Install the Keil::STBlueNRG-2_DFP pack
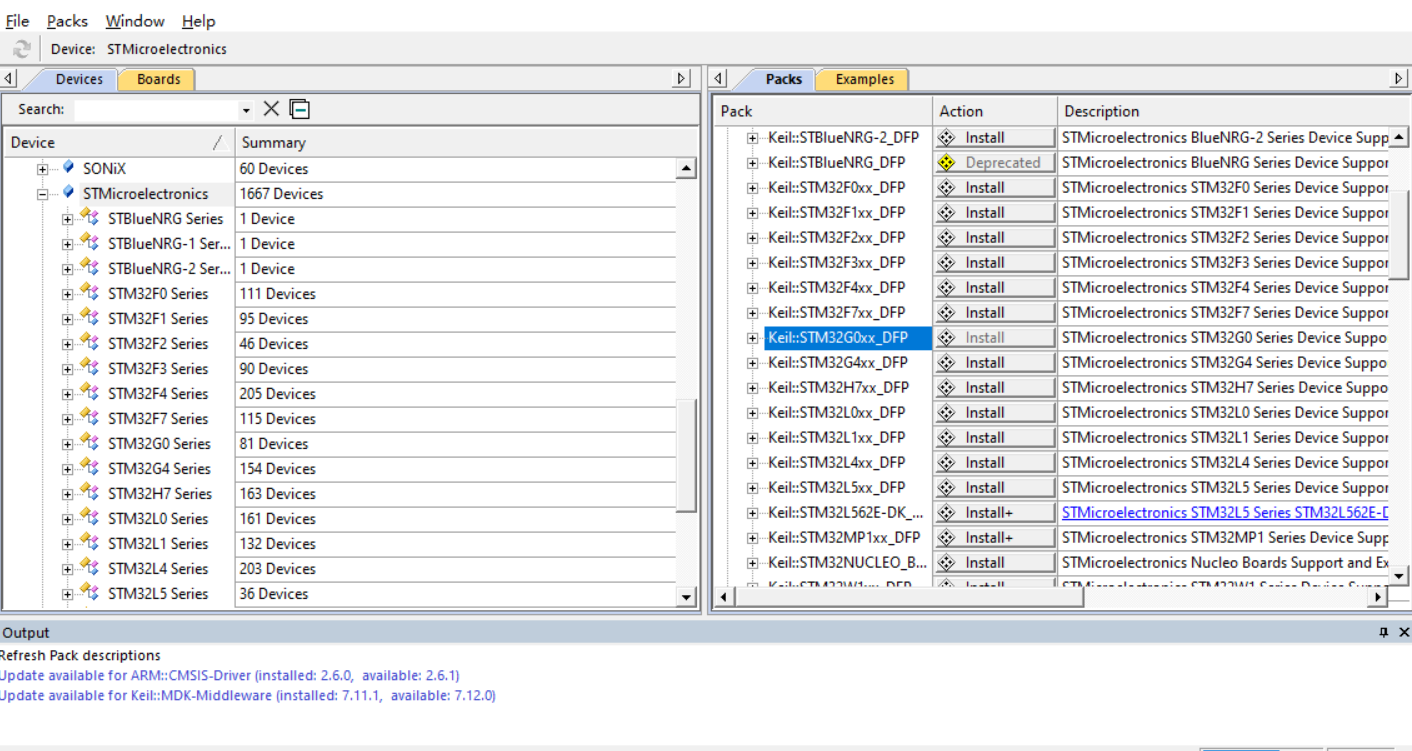This screenshot has width=1412, height=751. (995, 137)
